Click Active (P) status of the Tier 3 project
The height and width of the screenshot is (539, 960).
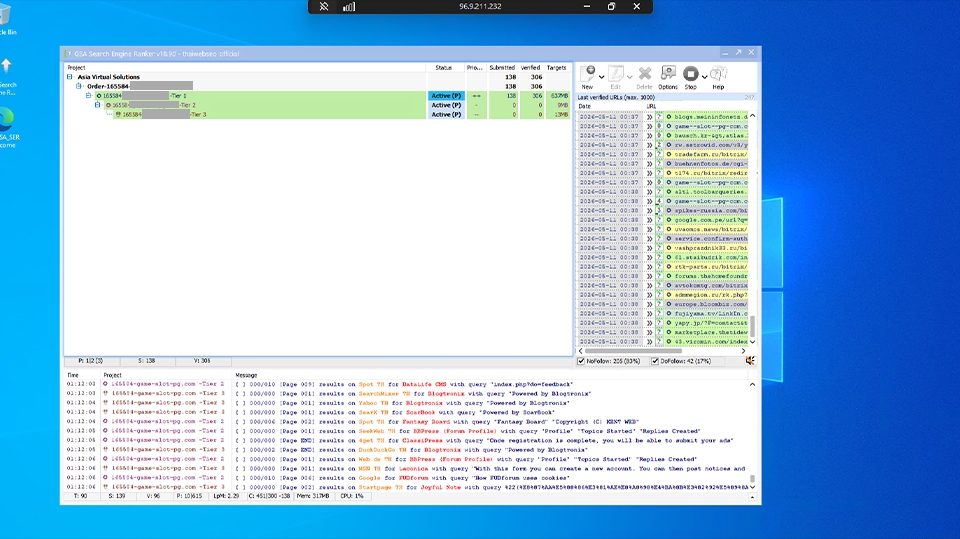pyautogui.click(x=446, y=115)
